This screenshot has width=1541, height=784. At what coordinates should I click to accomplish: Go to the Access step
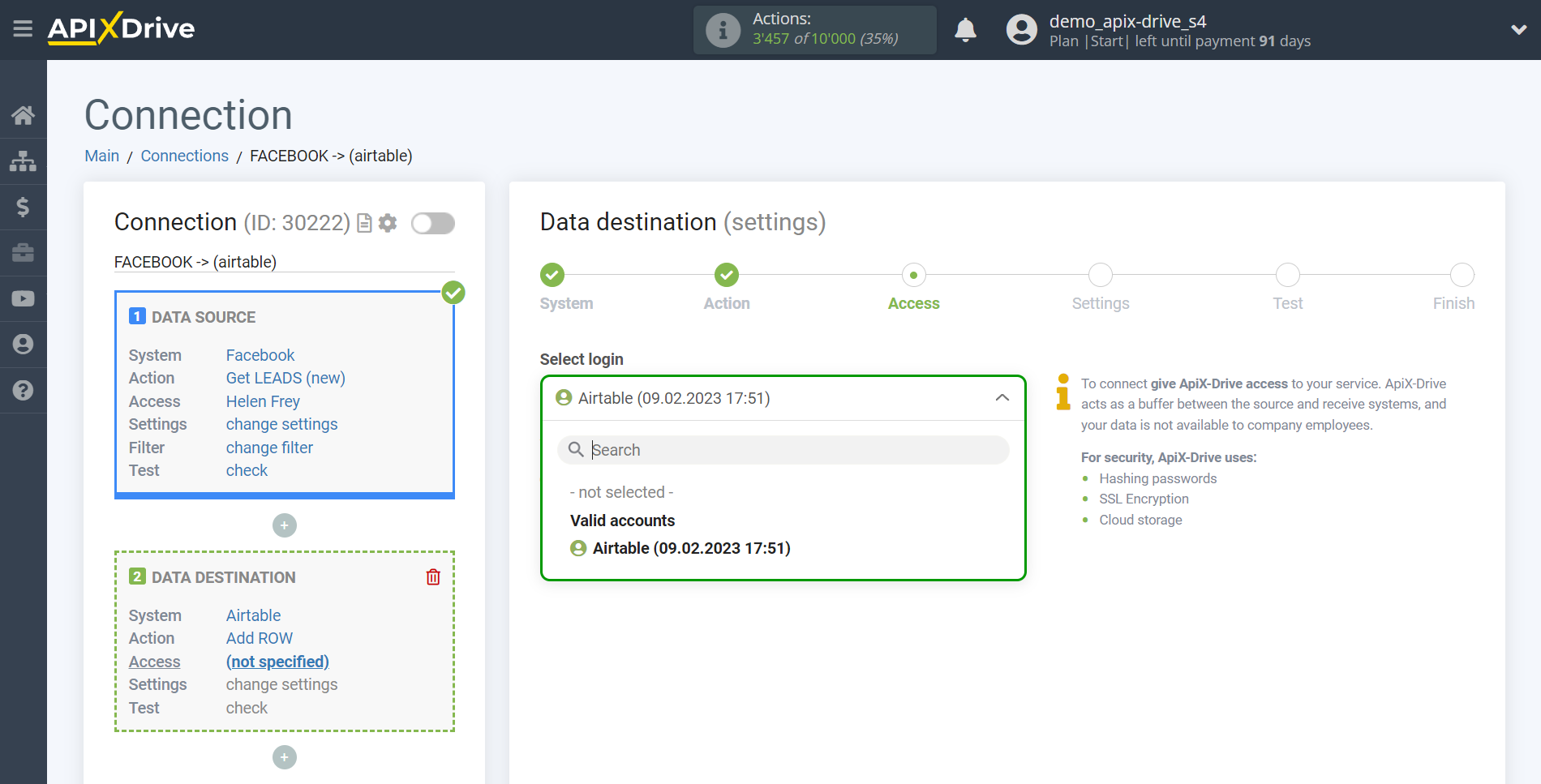click(x=914, y=275)
